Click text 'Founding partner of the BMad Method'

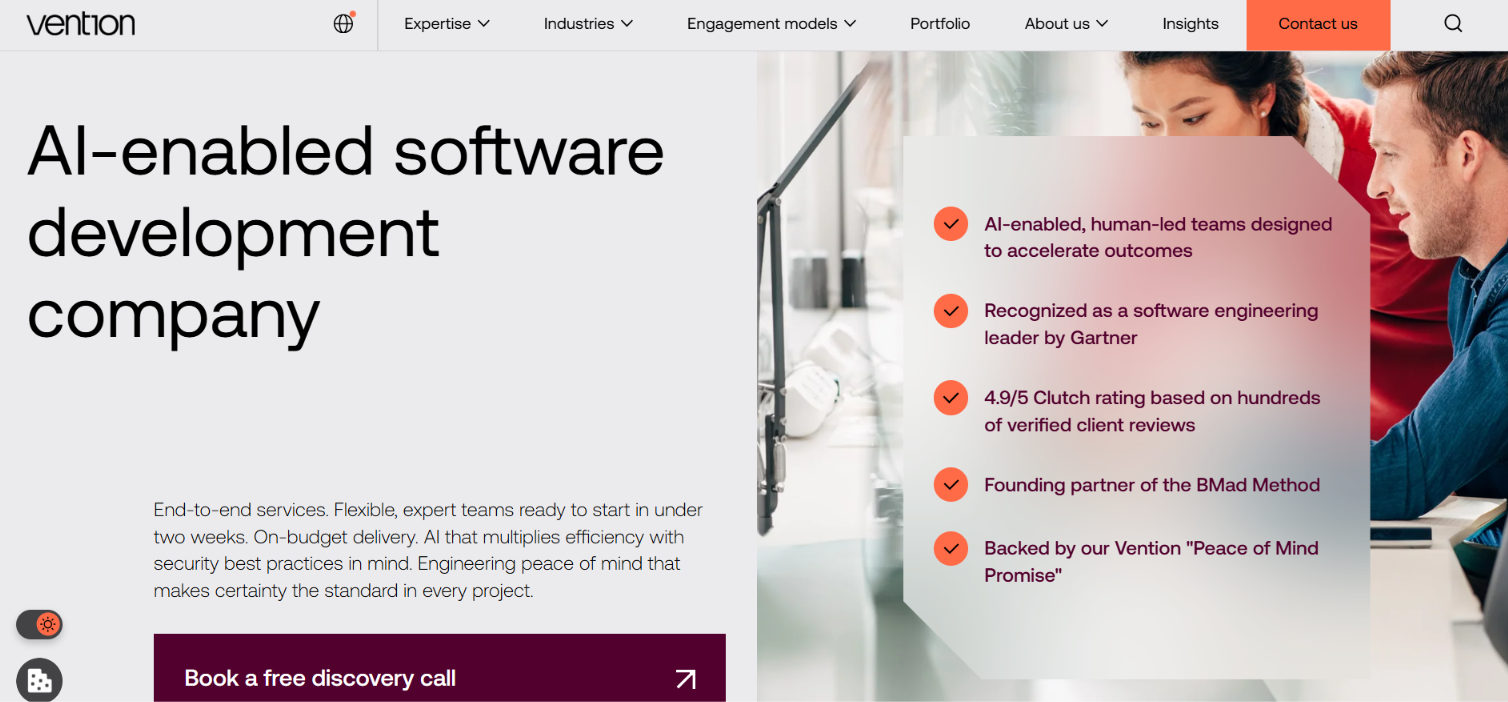[1152, 485]
